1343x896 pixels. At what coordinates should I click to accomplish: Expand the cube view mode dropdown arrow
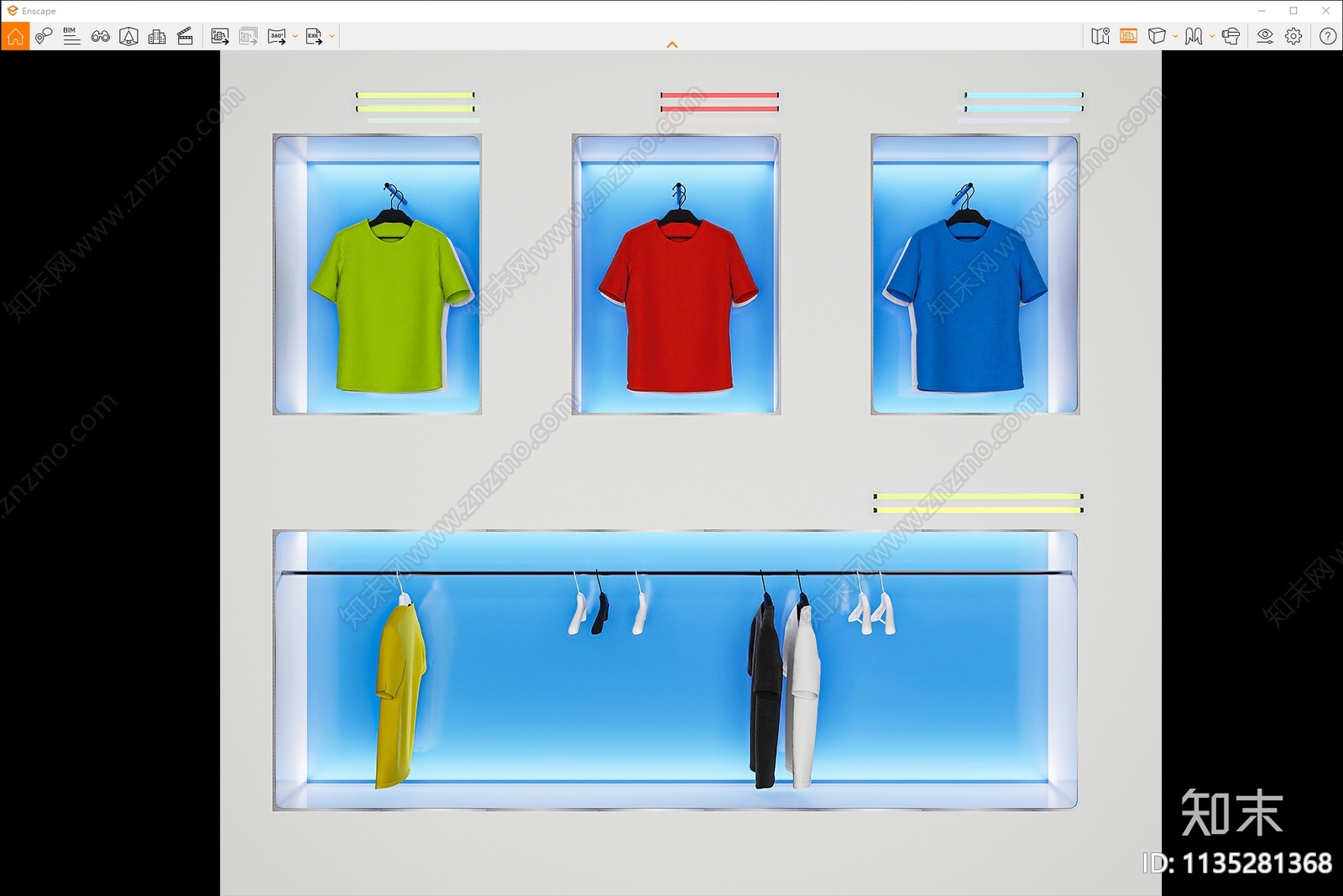pyautogui.click(x=1175, y=36)
